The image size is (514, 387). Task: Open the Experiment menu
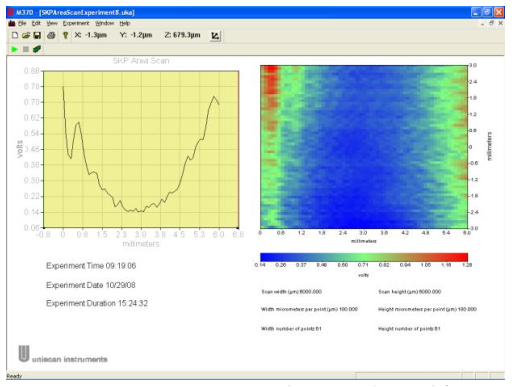76,23
